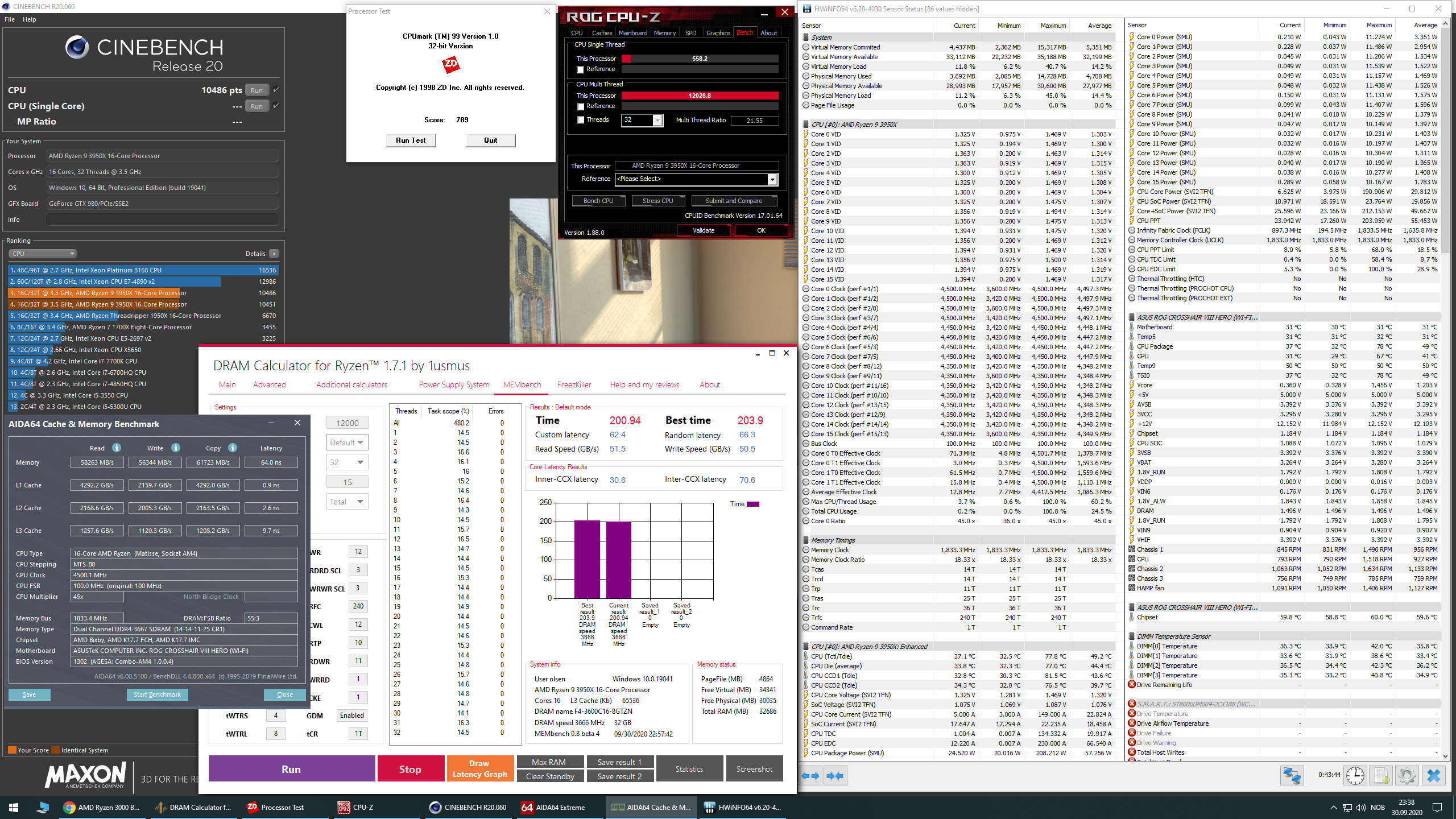
Task: Open Total dropdown in MEMbench settings
Action: point(347,502)
